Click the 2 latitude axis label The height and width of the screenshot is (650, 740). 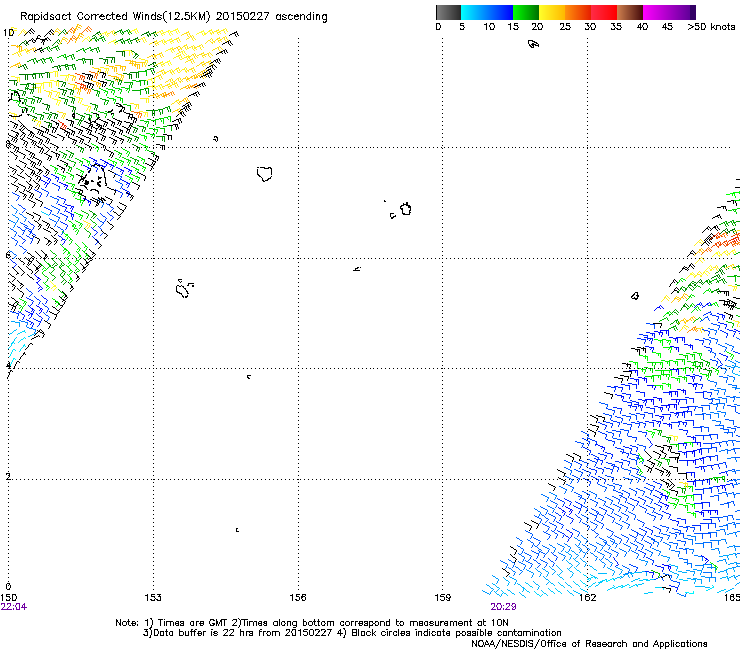click(8, 477)
